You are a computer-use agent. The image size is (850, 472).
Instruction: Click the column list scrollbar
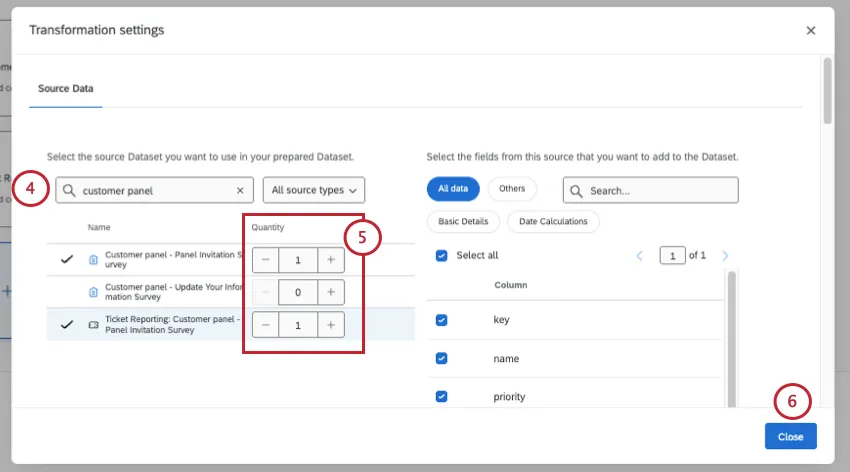coord(732,339)
